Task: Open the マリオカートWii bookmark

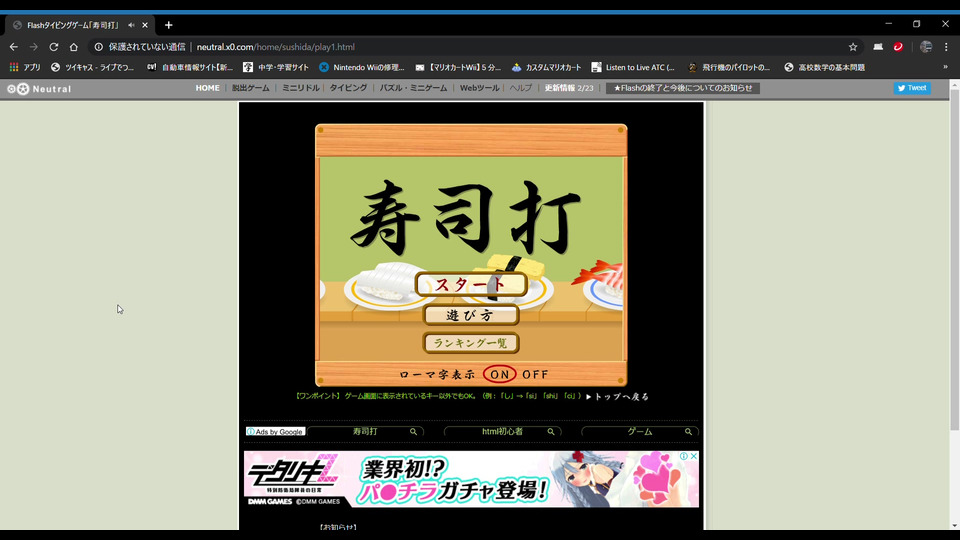Action: [x=458, y=67]
